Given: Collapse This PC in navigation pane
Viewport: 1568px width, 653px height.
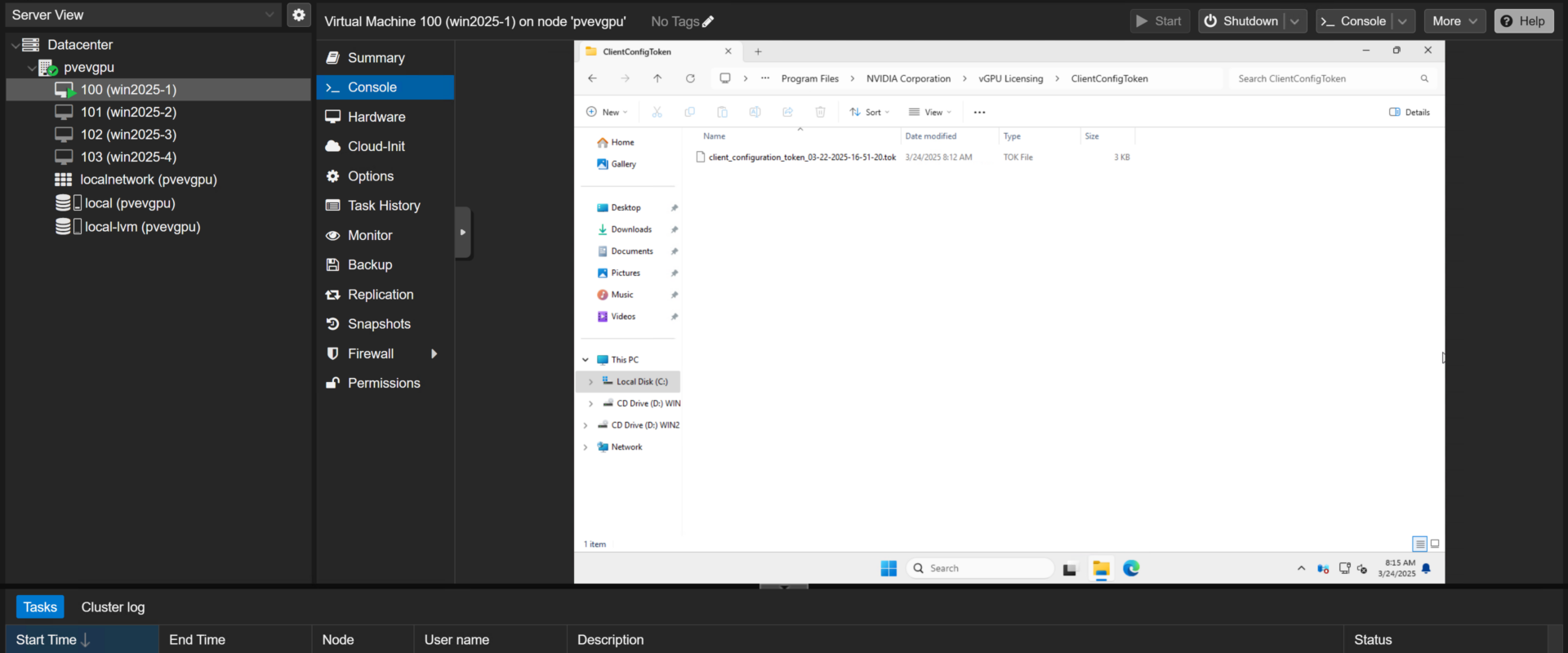Looking at the screenshot, I should click(586, 360).
